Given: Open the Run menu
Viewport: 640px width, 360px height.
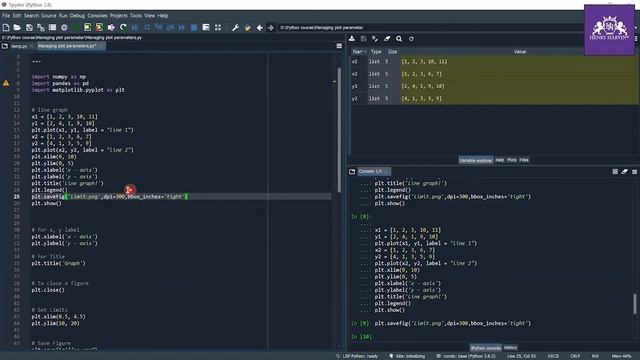Looking at the screenshot, I should pyautogui.click(x=63, y=16).
